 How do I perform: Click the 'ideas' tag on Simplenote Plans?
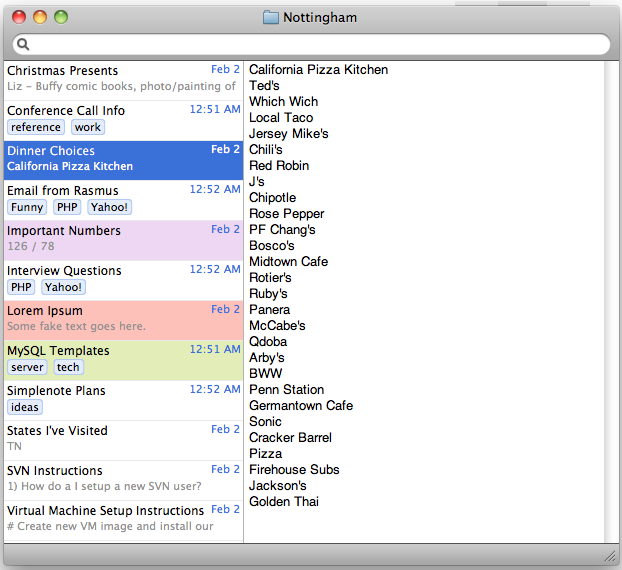(25, 407)
